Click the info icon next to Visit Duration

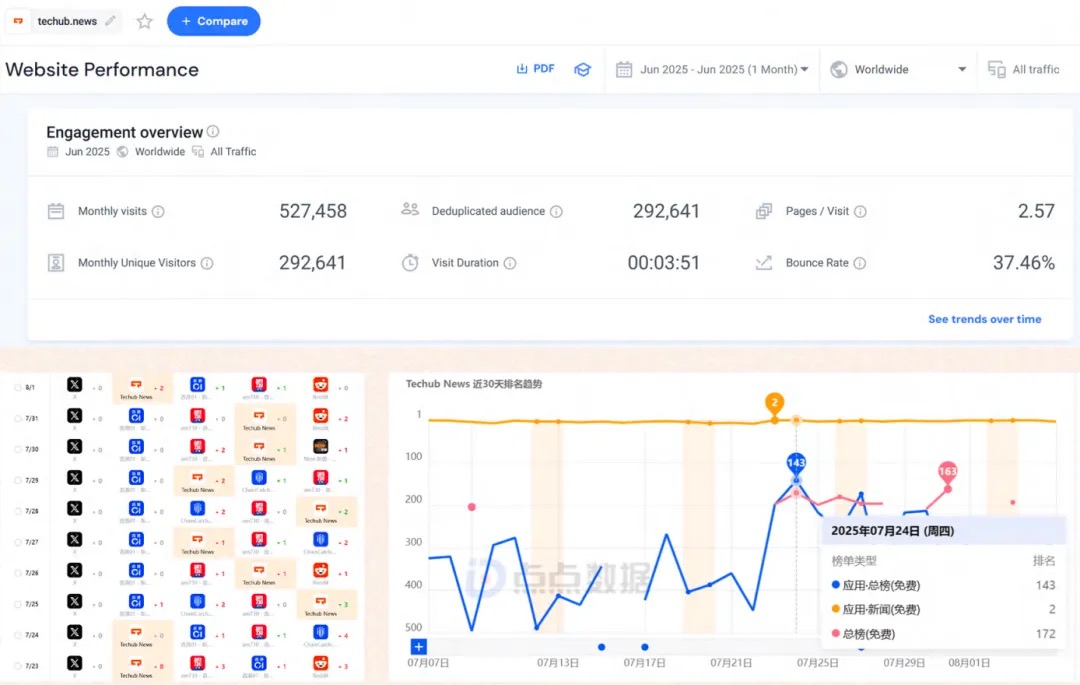click(x=510, y=263)
